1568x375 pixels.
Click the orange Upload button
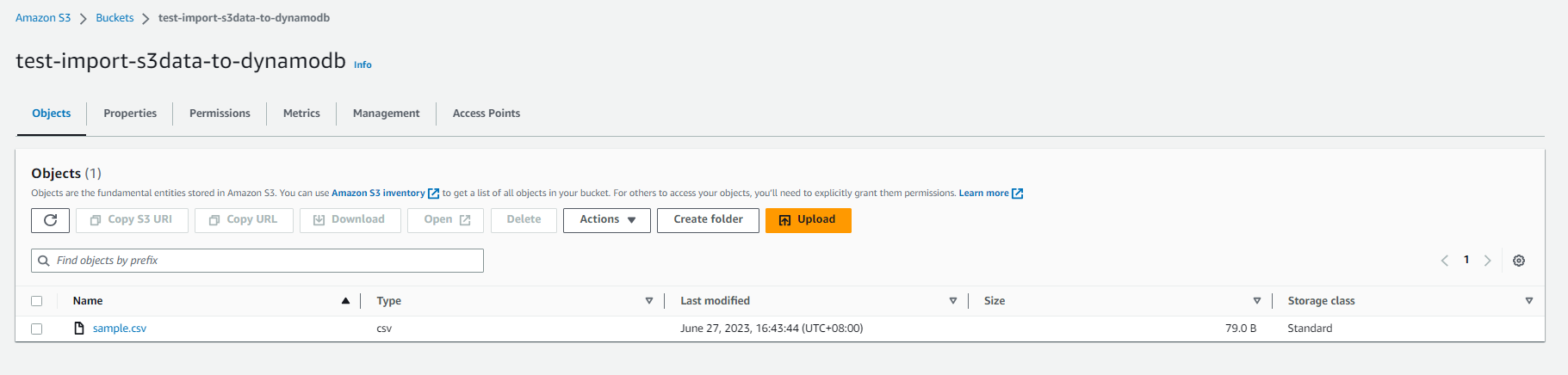point(809,220)
